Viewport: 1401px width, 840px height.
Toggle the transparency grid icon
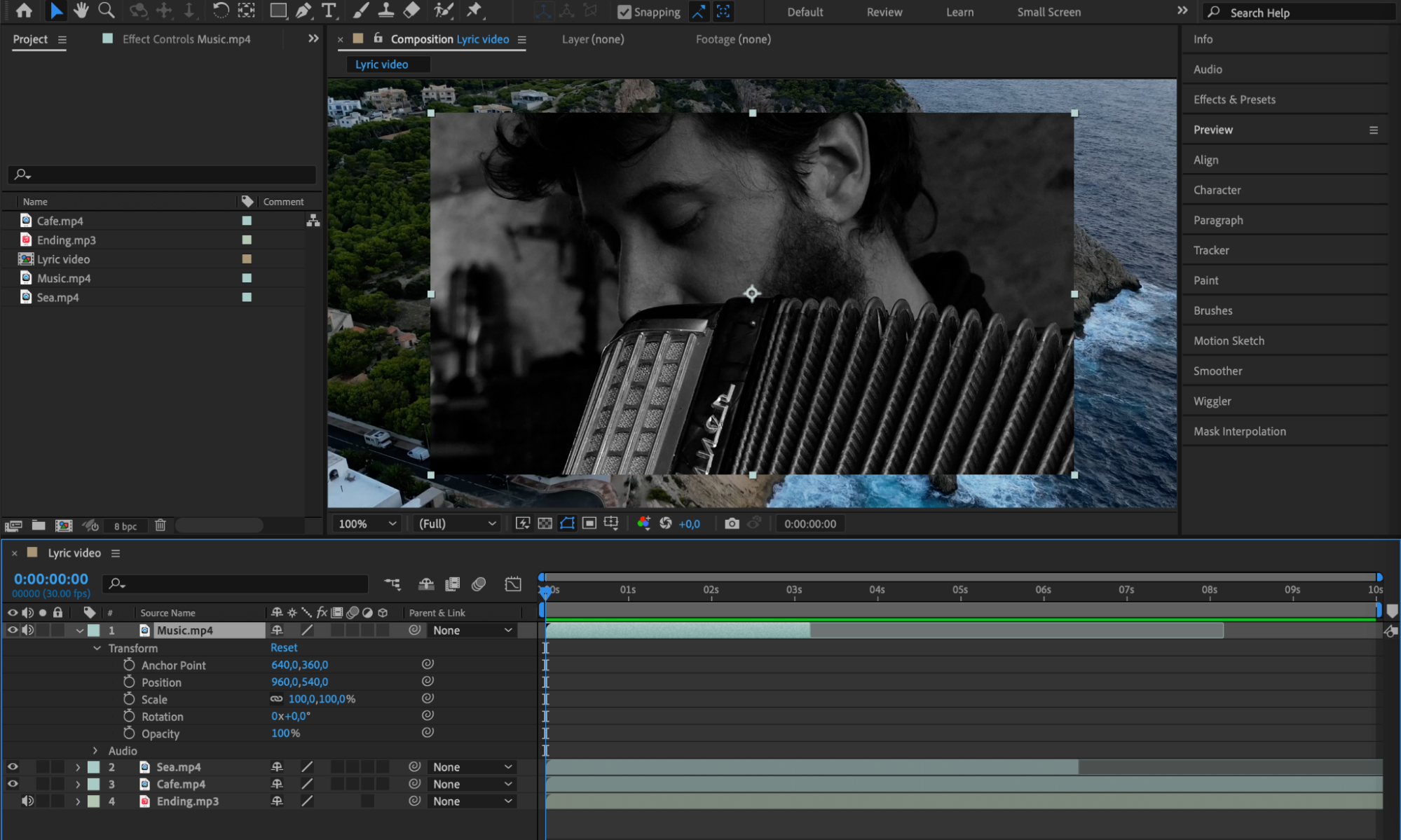pos(545,523)
